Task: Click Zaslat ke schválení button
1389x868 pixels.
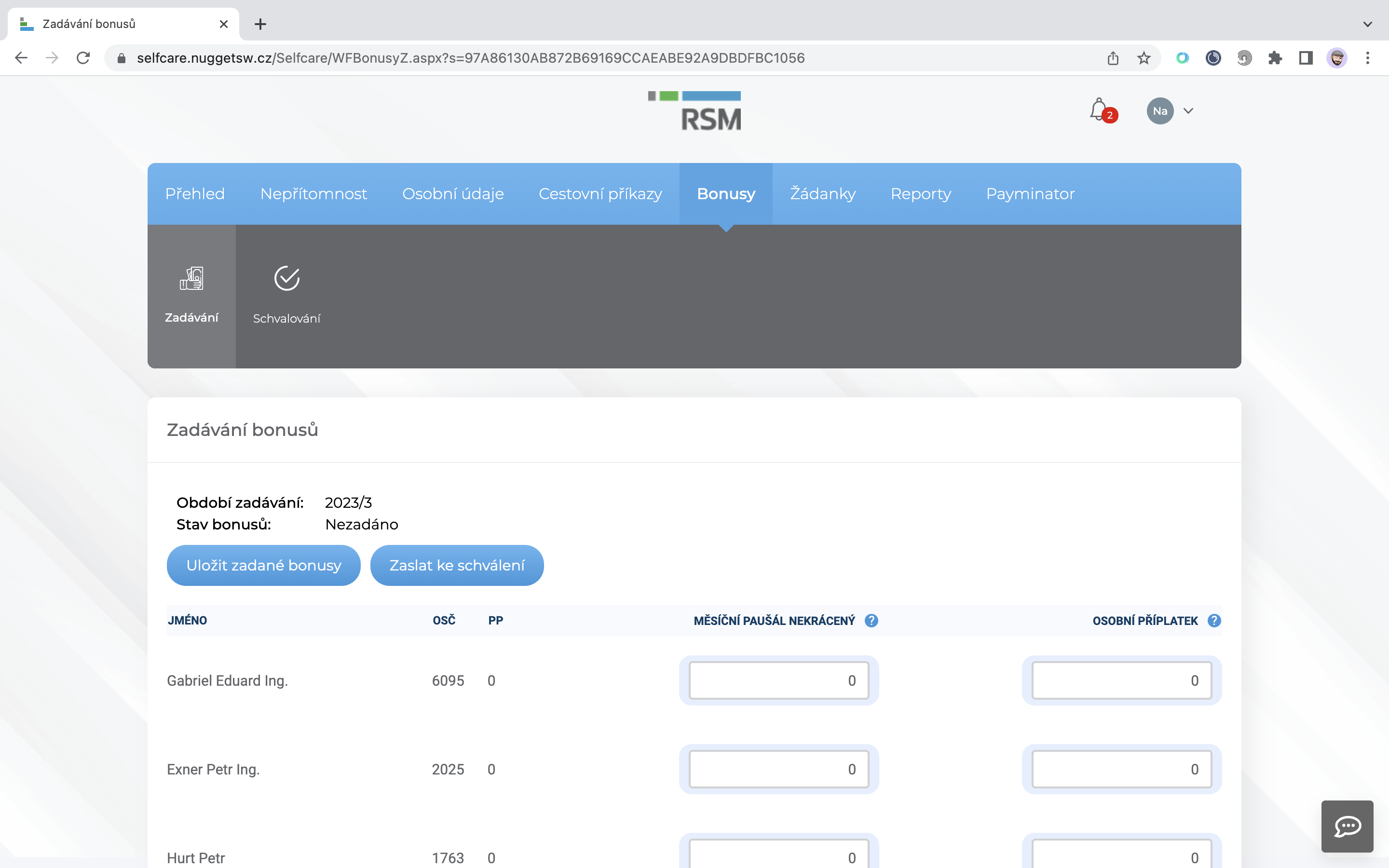Action: click(457, 566)
